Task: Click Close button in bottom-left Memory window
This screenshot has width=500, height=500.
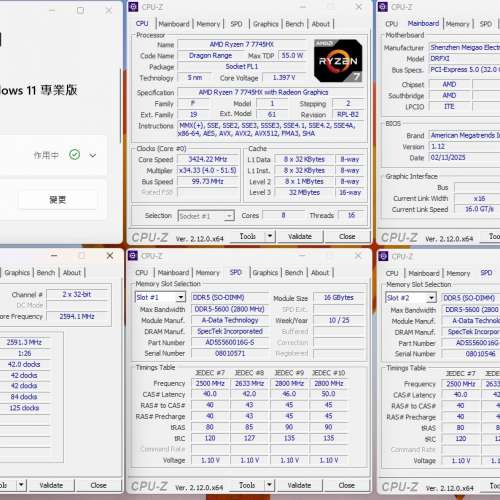Action: pyautogui.click(x=98, y=485)
